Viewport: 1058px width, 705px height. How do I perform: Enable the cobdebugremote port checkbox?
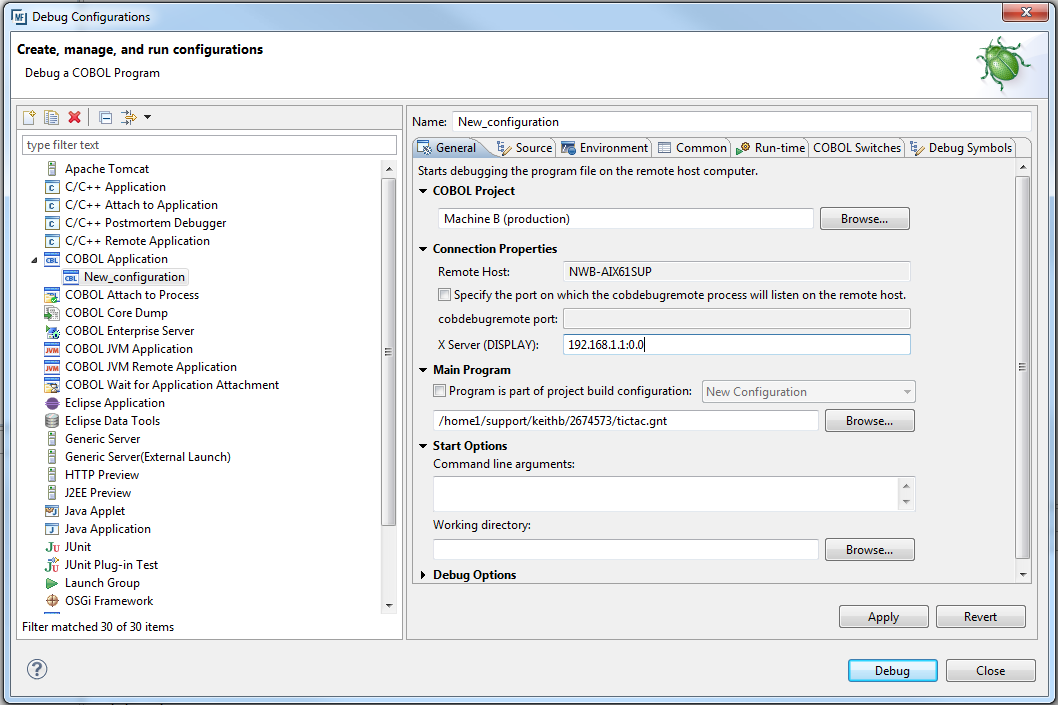tap(444, 295)
